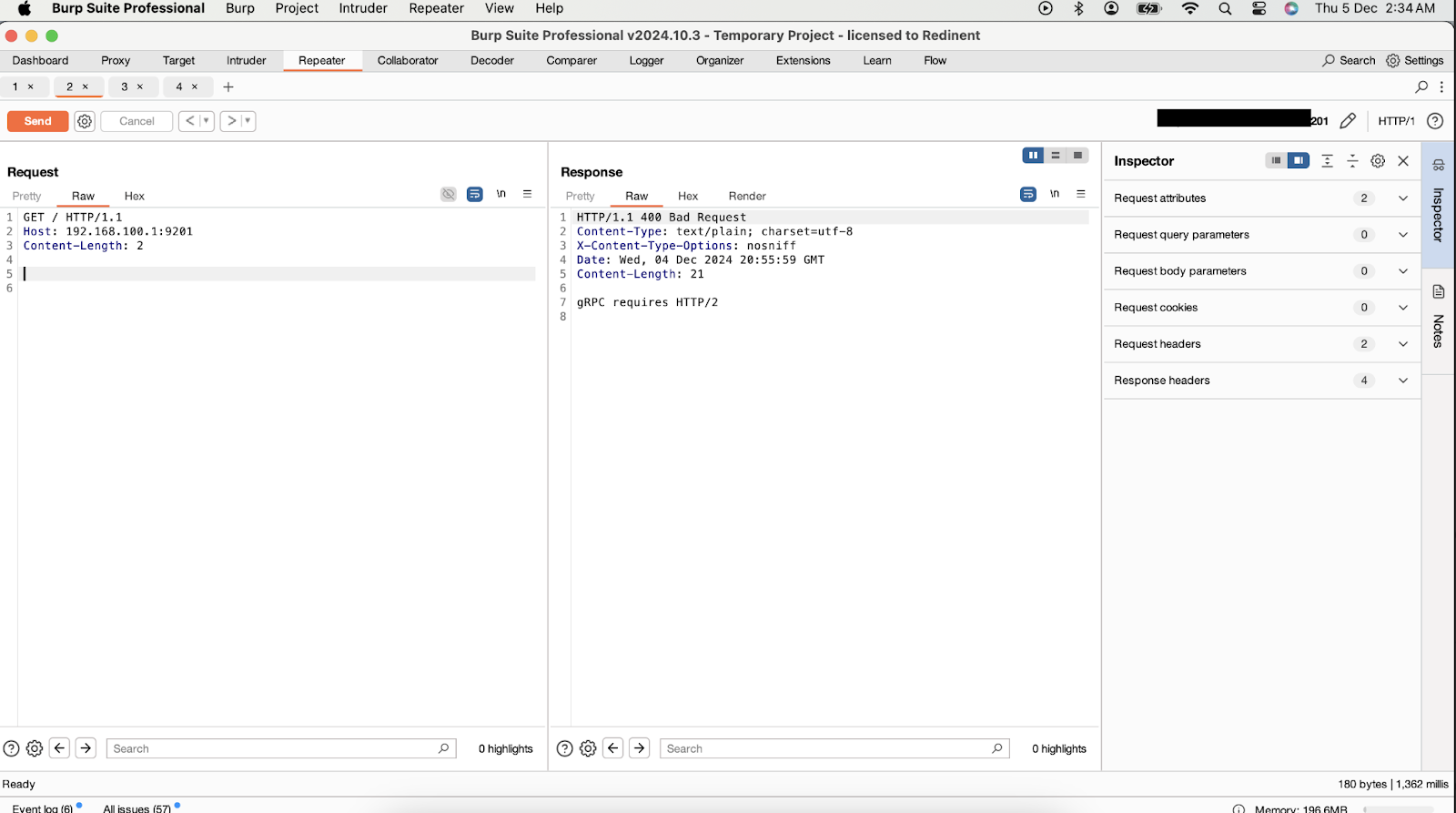1456x813 pixels.
Task: Open the Notes side tab
Action: [1438, 320]
